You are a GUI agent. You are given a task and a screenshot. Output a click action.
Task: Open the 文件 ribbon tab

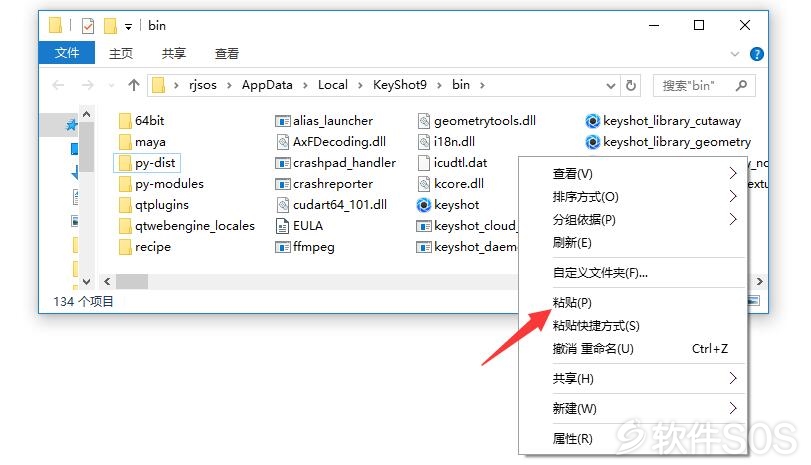[67, 53]
